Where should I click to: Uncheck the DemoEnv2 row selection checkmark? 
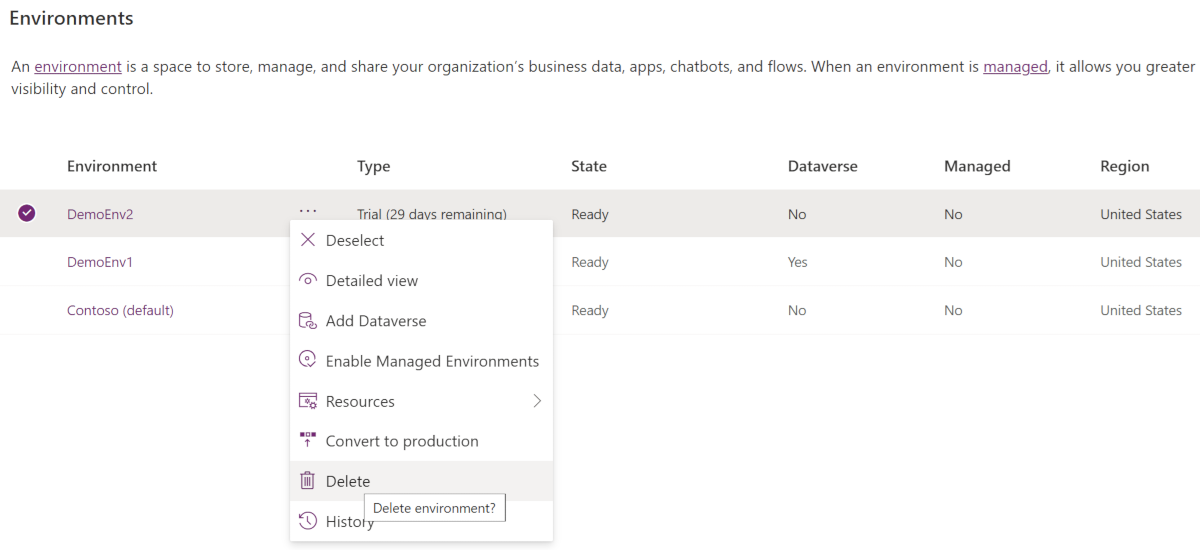pos(27,213)
